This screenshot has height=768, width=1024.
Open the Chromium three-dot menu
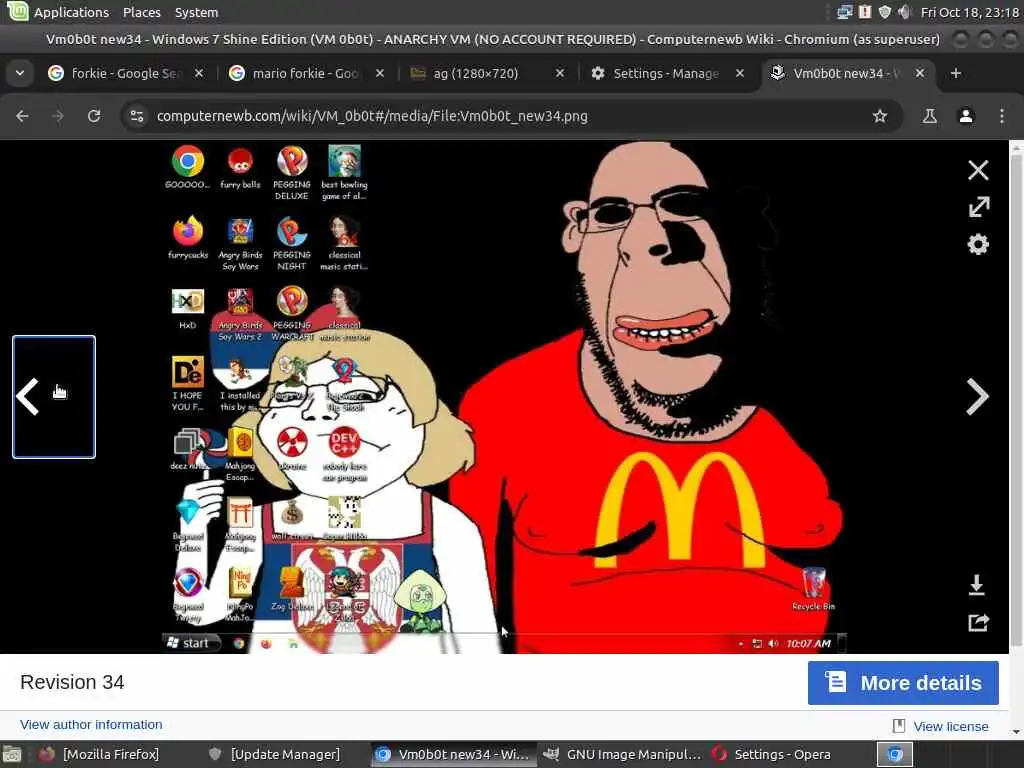tap(1002, 116)
